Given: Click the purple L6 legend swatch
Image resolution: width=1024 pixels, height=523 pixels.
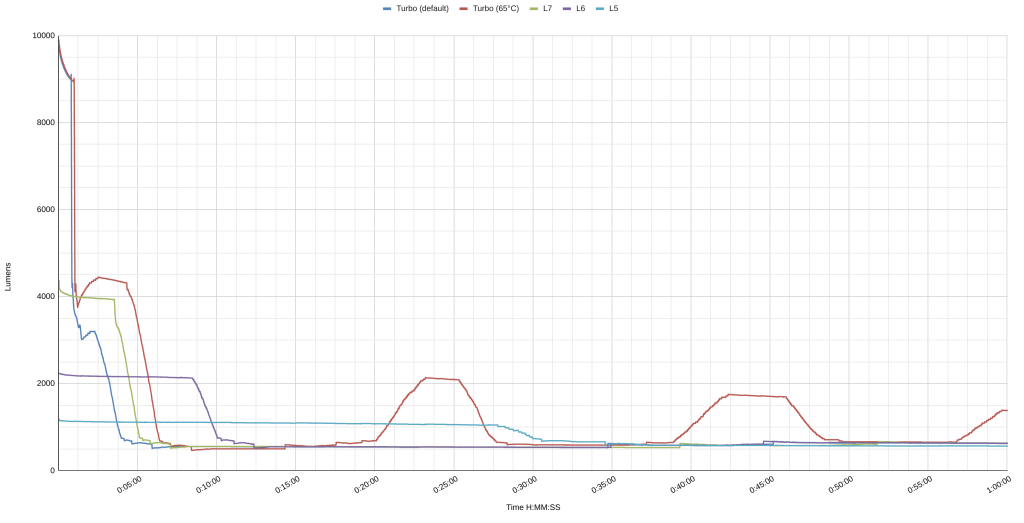Looking at the screenshot, I should 567,9.
